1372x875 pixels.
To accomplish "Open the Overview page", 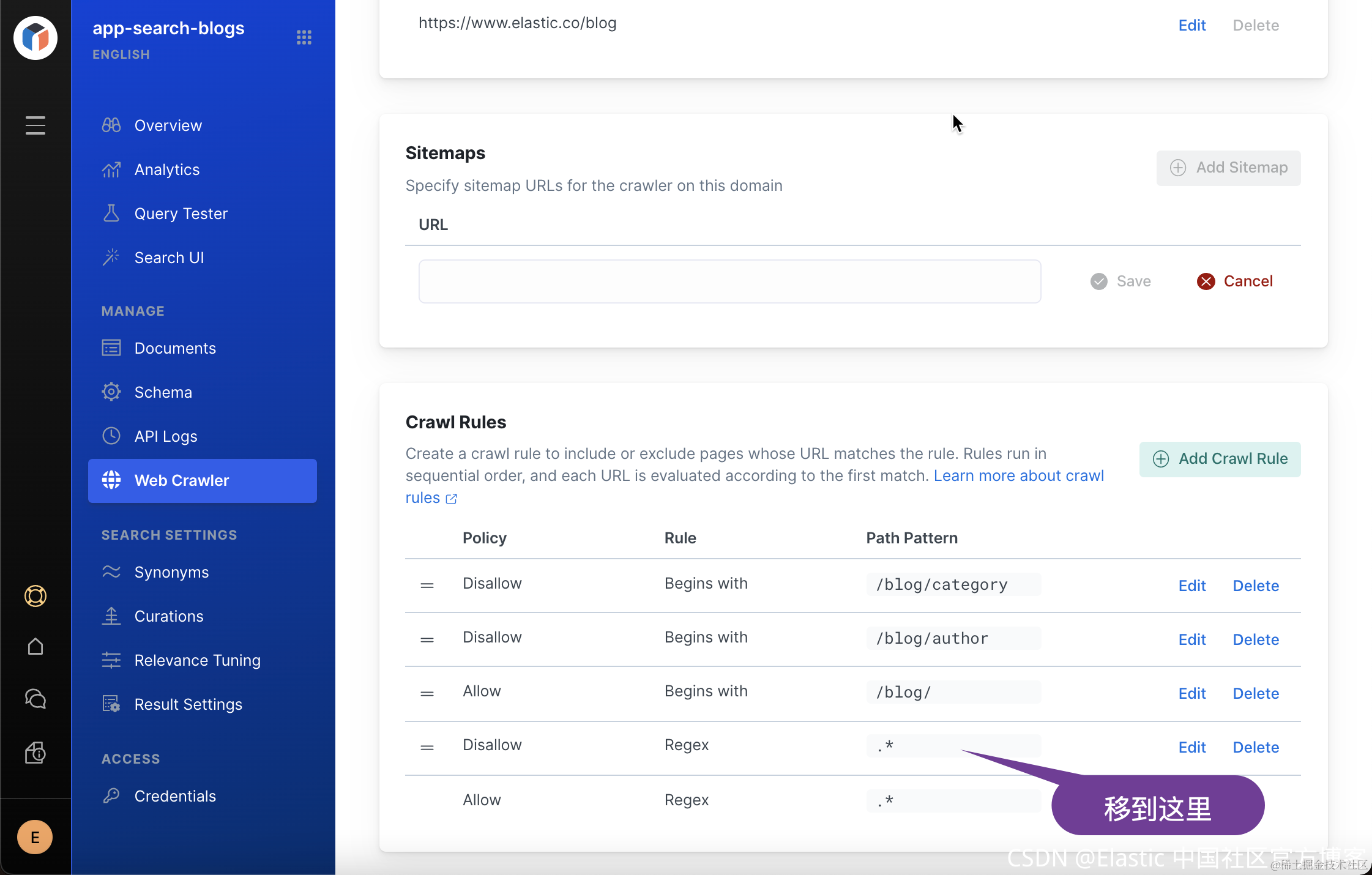I will [x=168, y=125].
